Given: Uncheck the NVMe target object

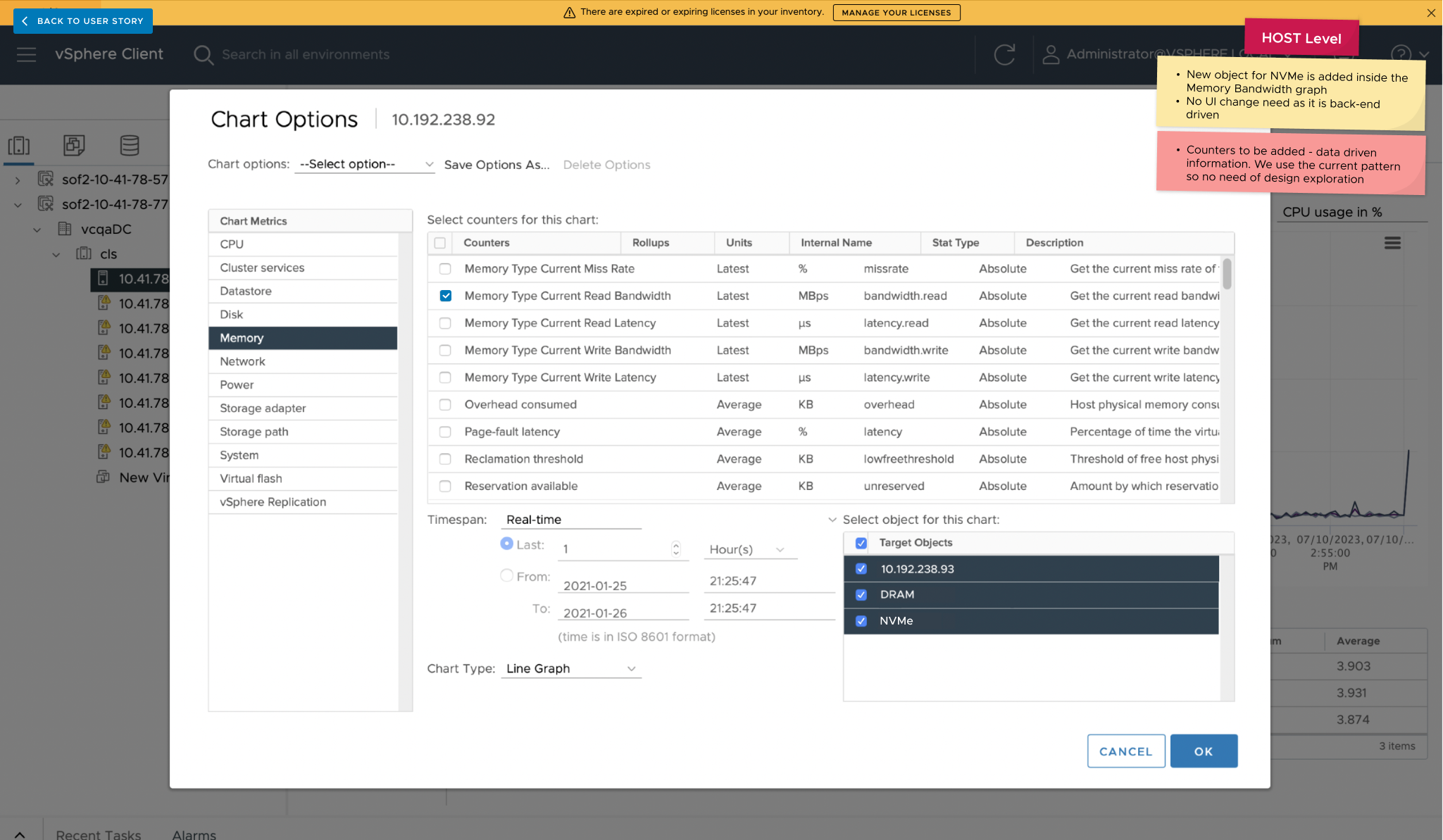Looking at the screenshot, I should [x=861, y=621].
